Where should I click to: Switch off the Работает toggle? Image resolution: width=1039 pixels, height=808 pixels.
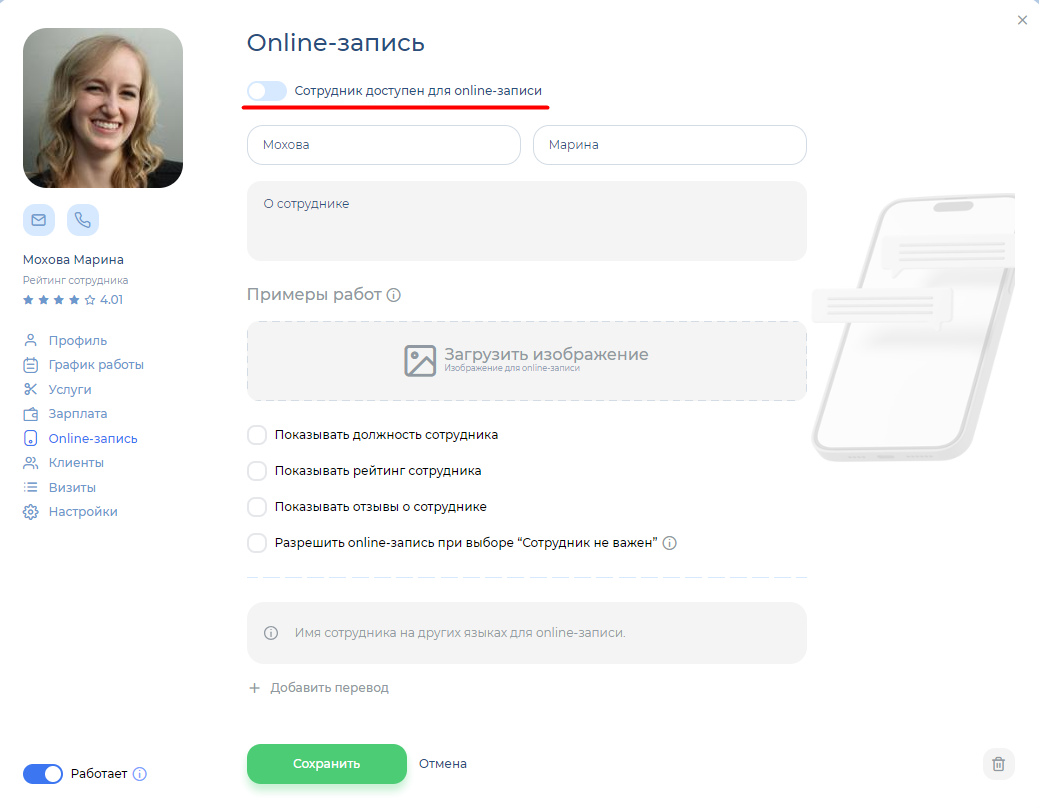(x=43, y=774)
